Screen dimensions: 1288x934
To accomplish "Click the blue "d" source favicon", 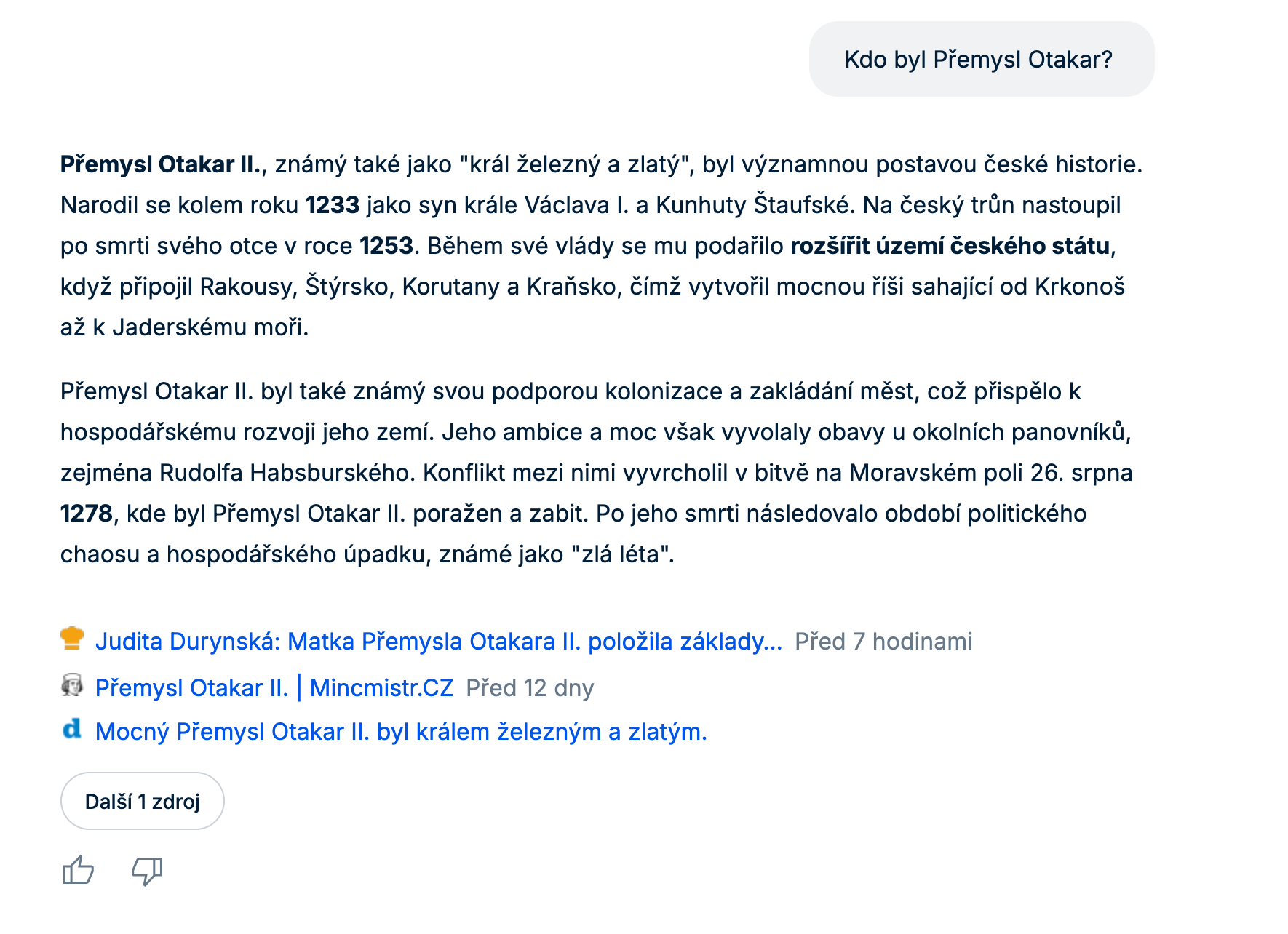I will point(72,730).
